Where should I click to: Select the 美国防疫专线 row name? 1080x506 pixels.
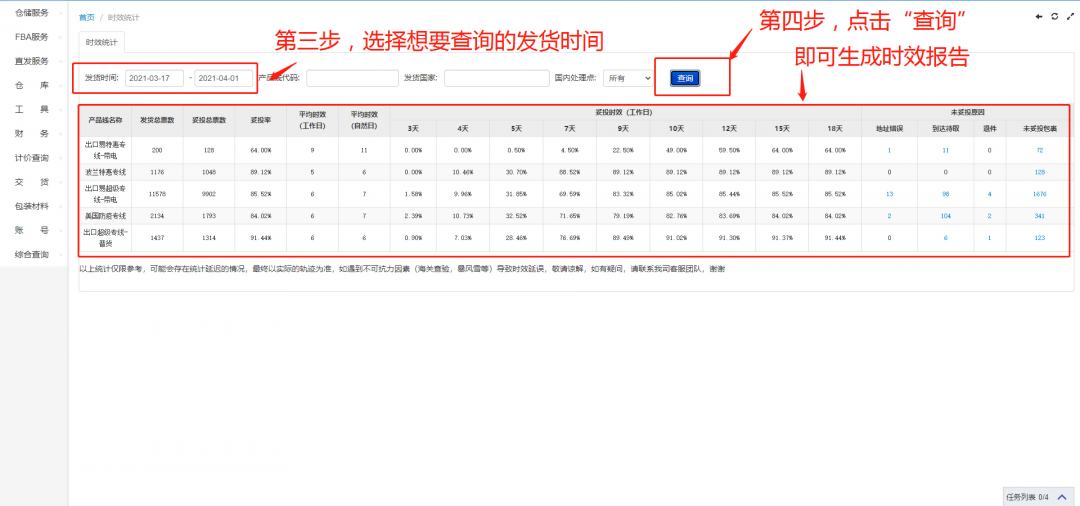pyautogui.click(x=105, y=216)
